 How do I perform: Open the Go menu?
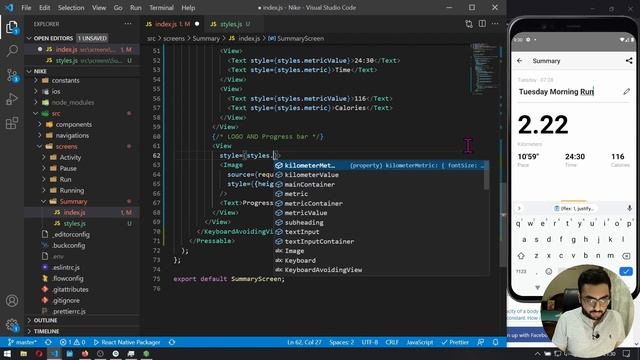[118, 8]
